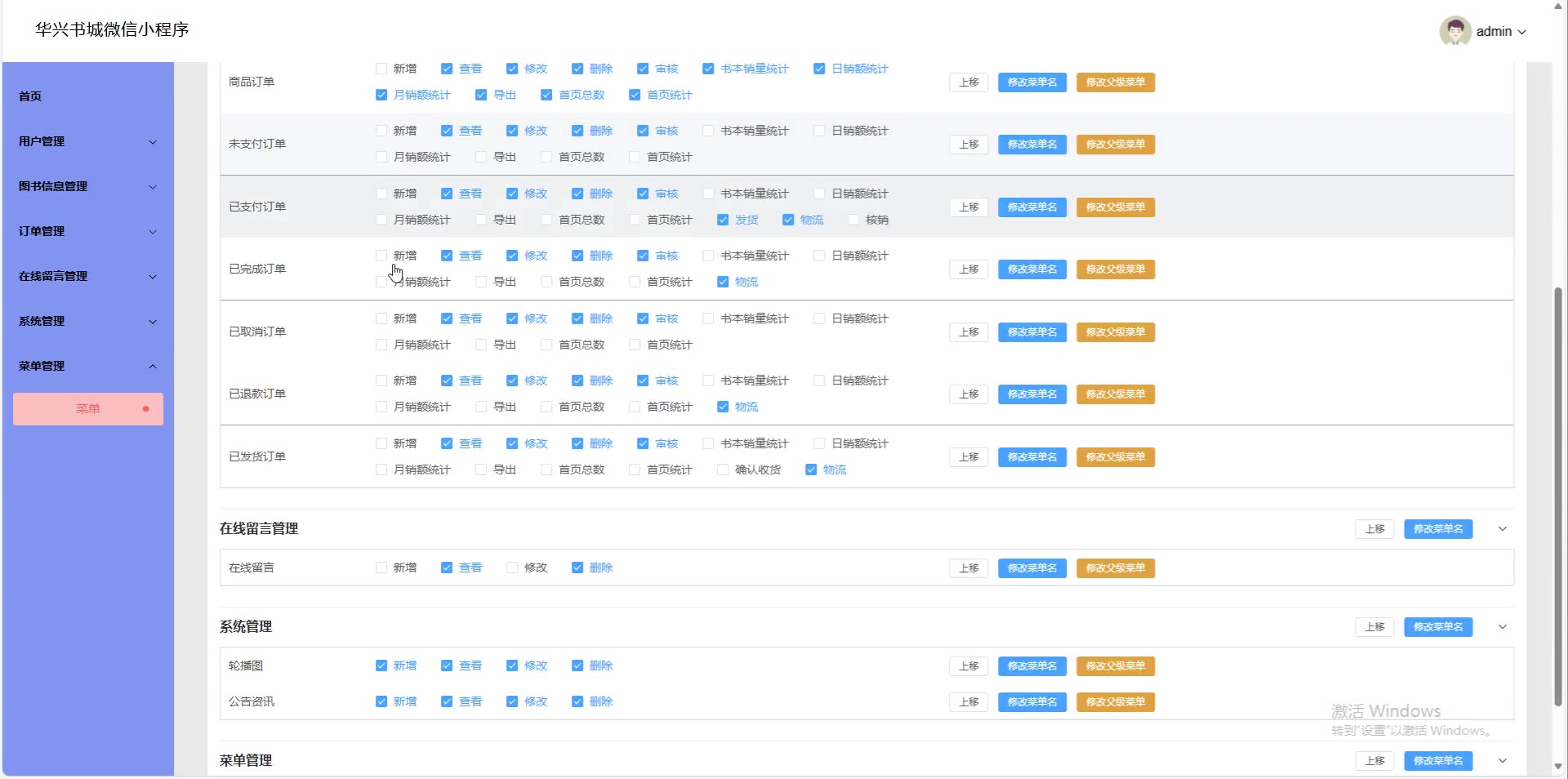Click the 华兴书城微信小程序 title
The height and width of the screenshot is (779, 1568).
[x=112, y=29]
